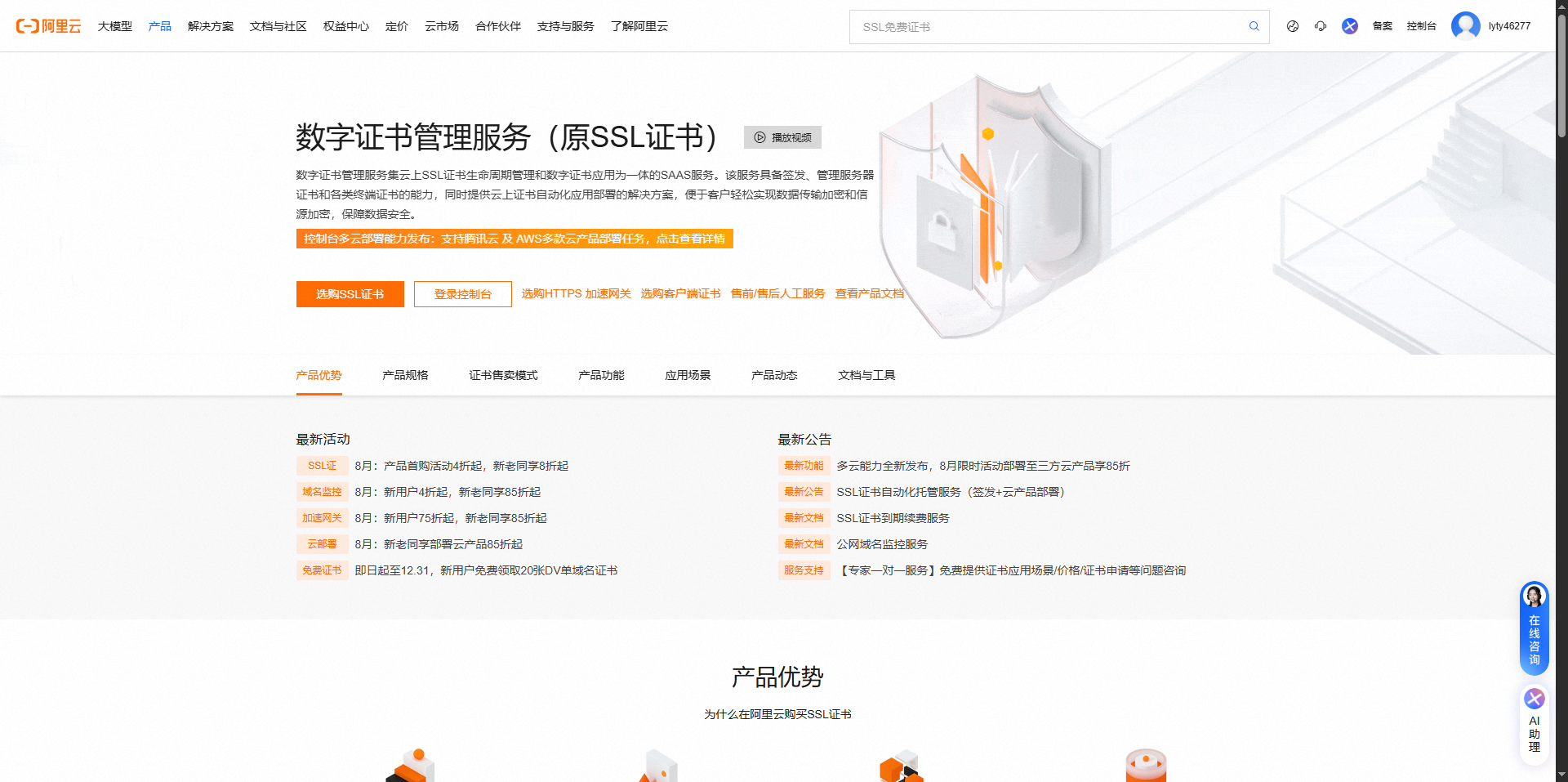Switch to the 产品规格 tab
This screenshot has width=1568, height=782.
(406, 375)
